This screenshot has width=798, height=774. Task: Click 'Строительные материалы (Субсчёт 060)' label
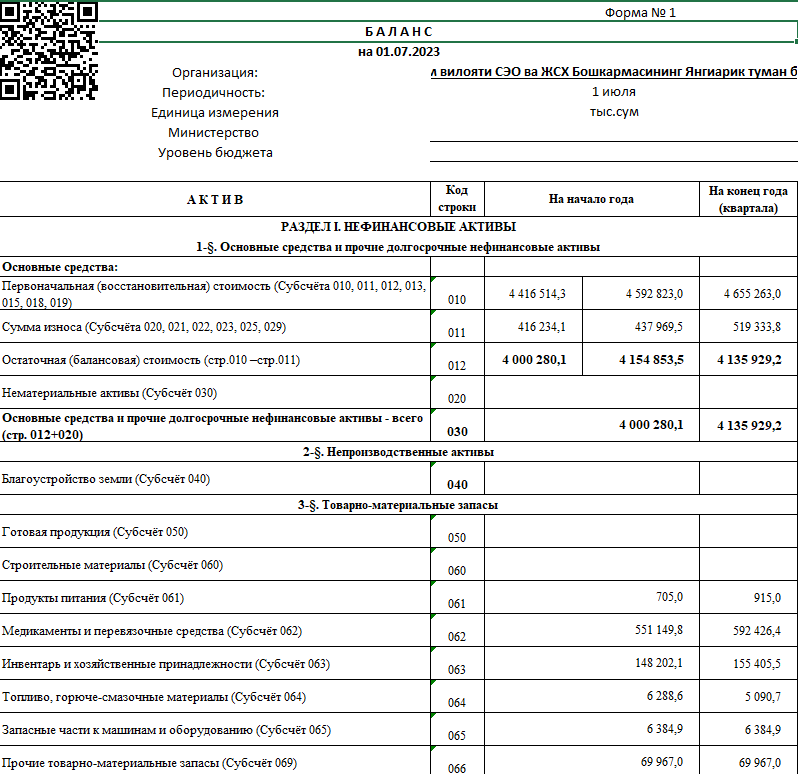pyautogui.click(x=112, y=565)
